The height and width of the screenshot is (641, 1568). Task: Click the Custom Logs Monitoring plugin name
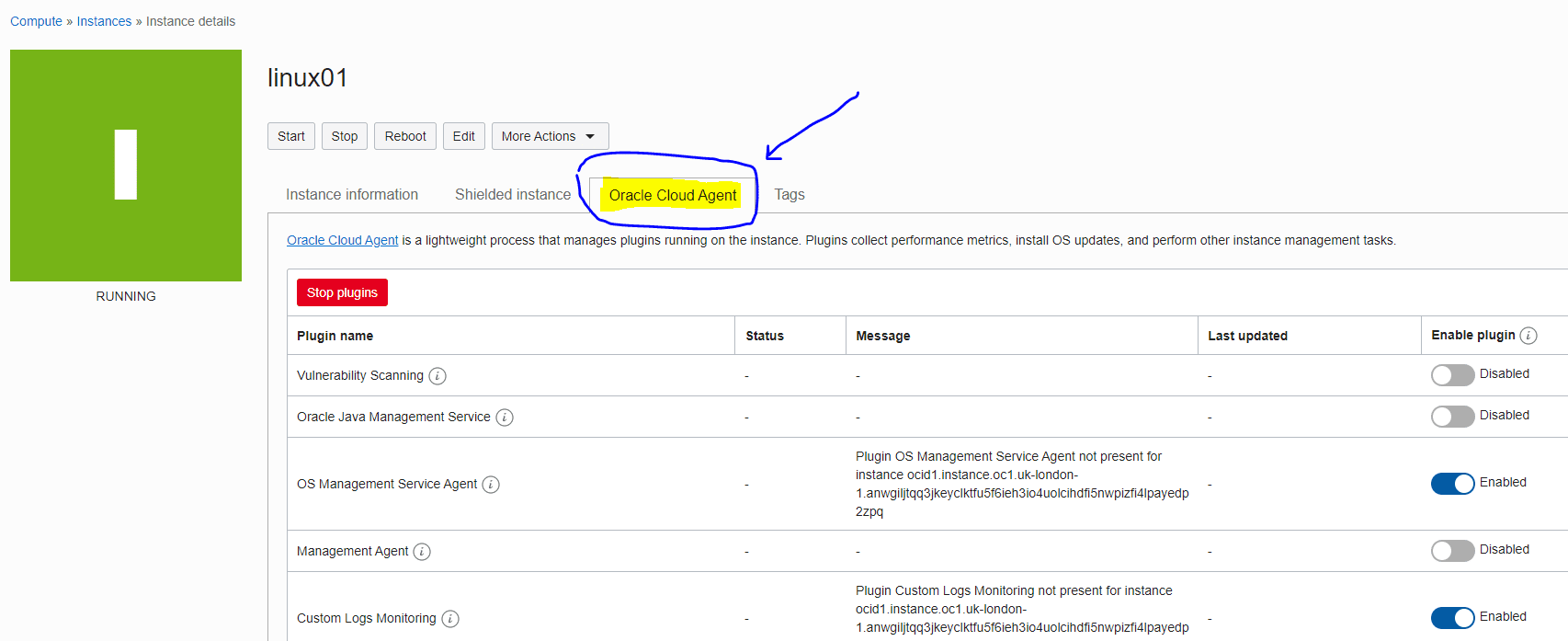point(367,618)
